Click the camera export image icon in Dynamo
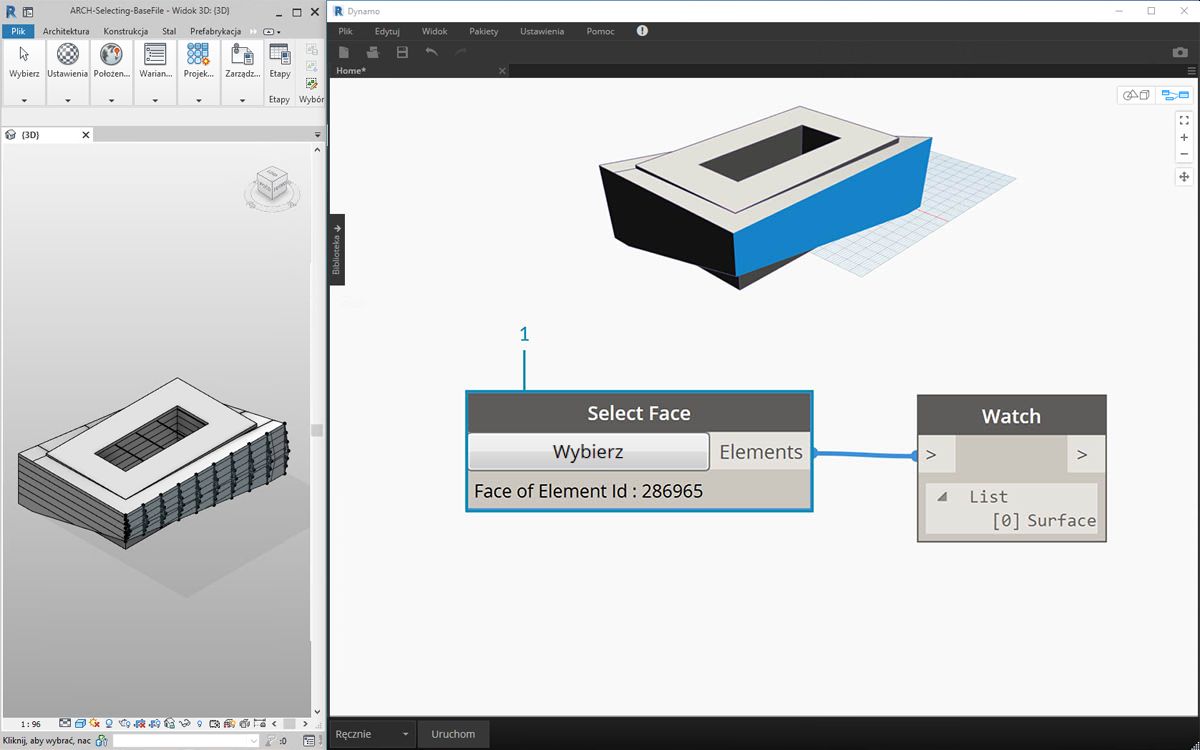This screenshot has width=1200, height=750. [x=1180, y=52]
